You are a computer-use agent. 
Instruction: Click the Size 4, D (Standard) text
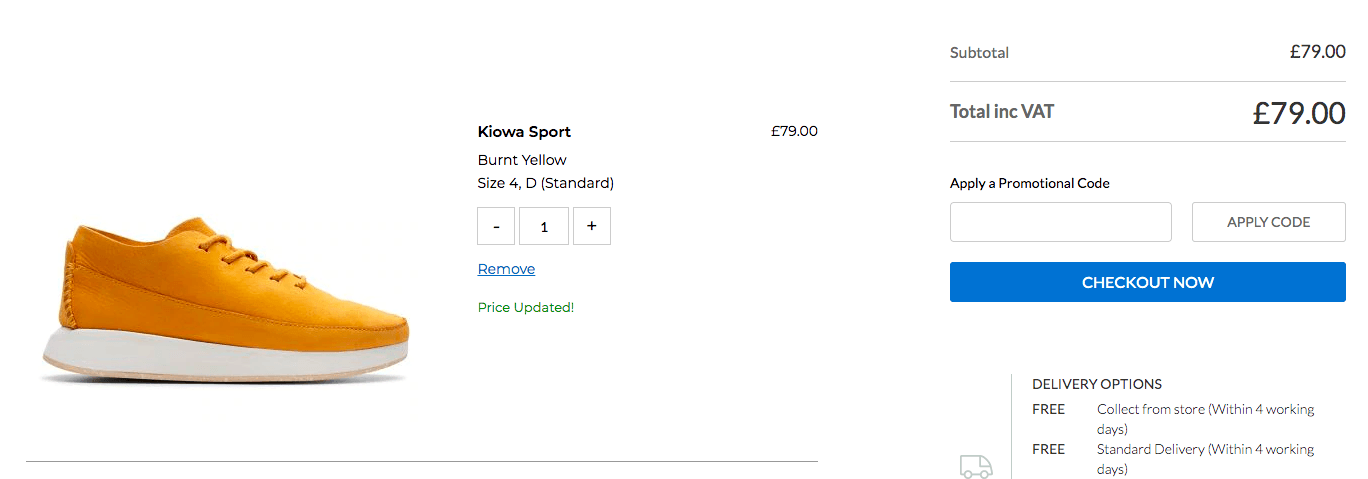(546, 183)
